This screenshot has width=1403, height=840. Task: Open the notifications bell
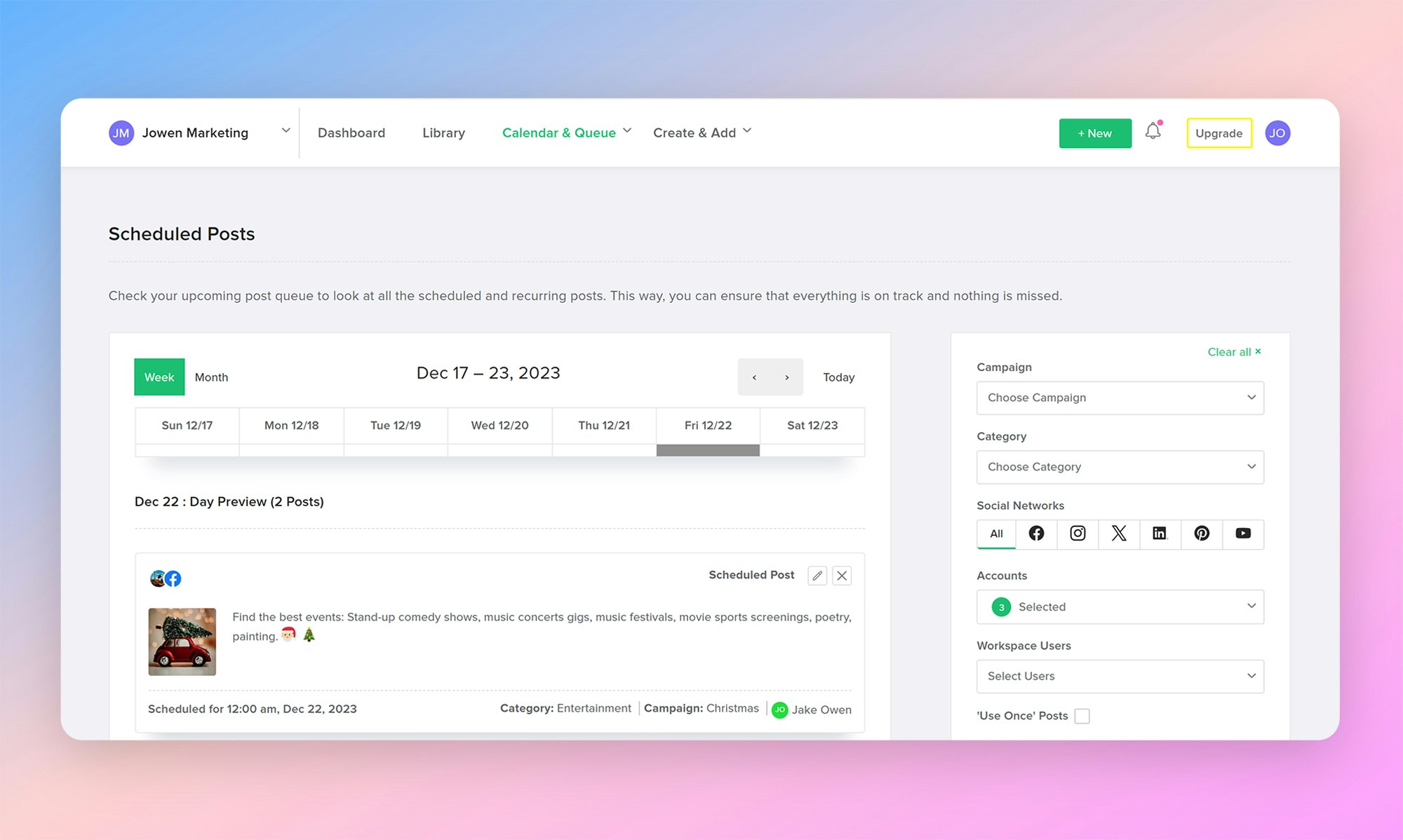point(1153,131)
